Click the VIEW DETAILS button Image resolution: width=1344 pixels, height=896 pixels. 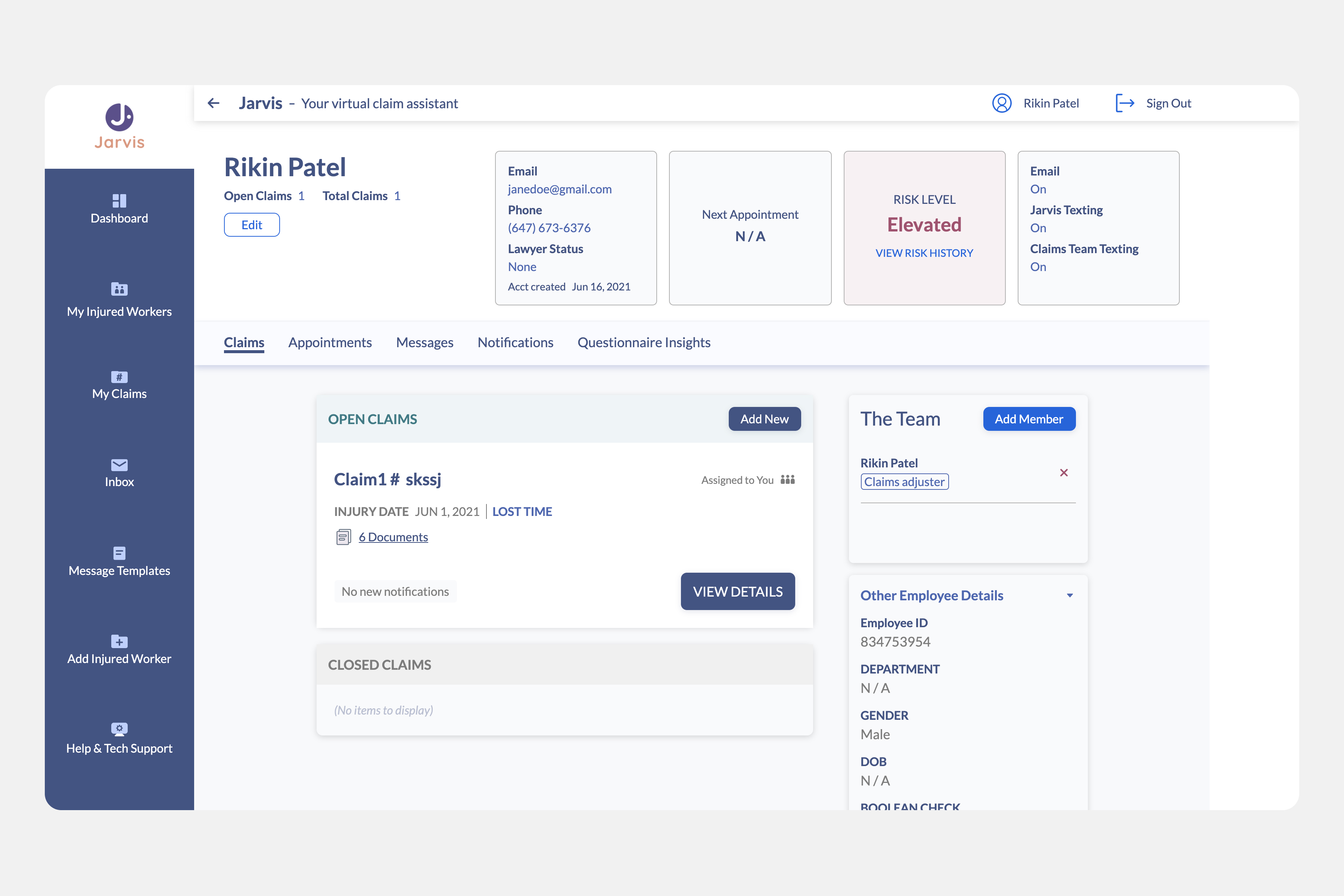tap(737, 591)
